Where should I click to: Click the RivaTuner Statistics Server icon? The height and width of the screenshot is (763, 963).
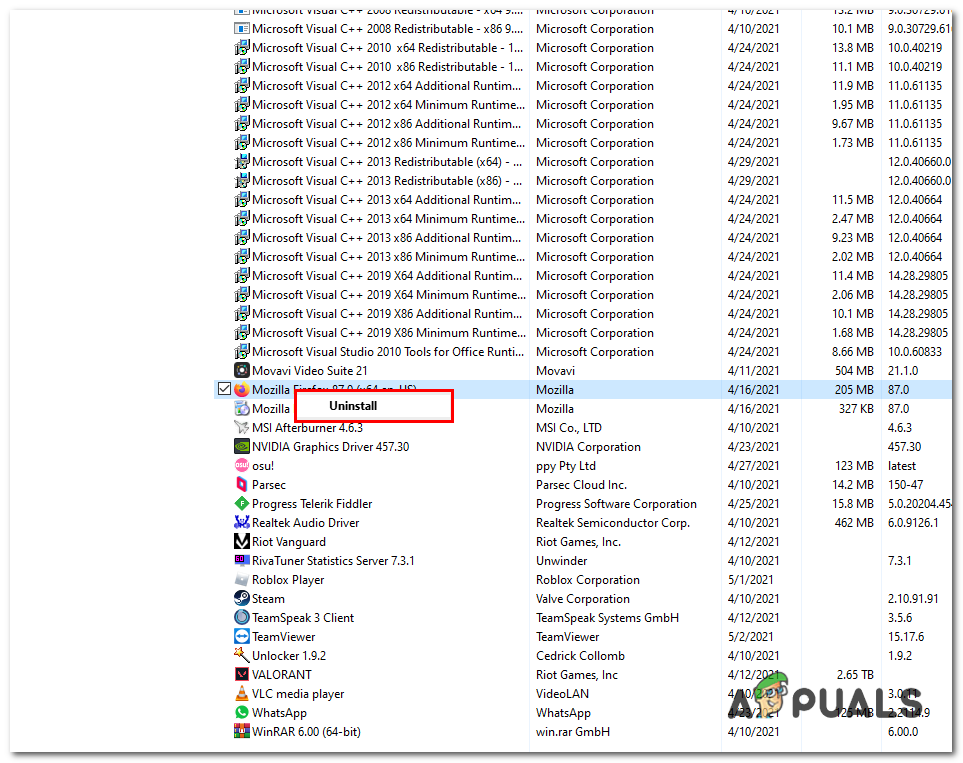pyautogui.click(x=242, y=560)
